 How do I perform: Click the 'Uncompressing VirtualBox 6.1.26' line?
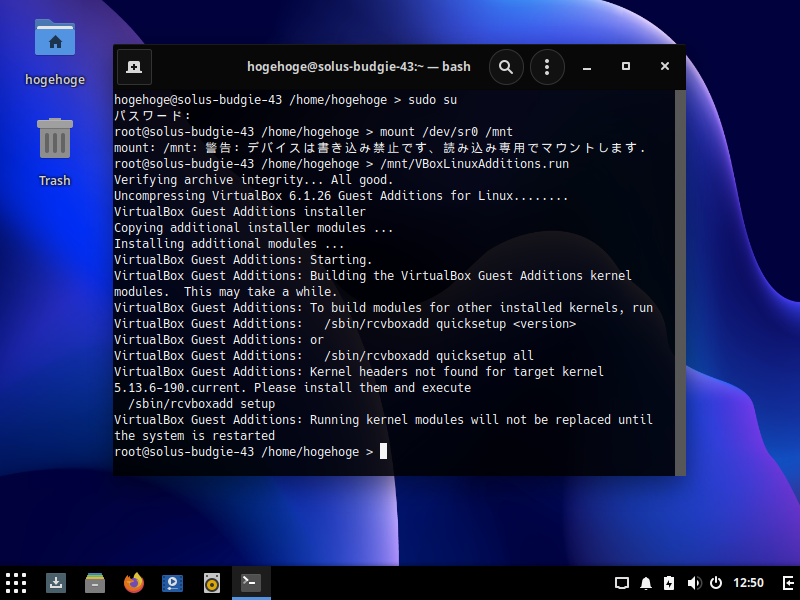coord(341,196)
